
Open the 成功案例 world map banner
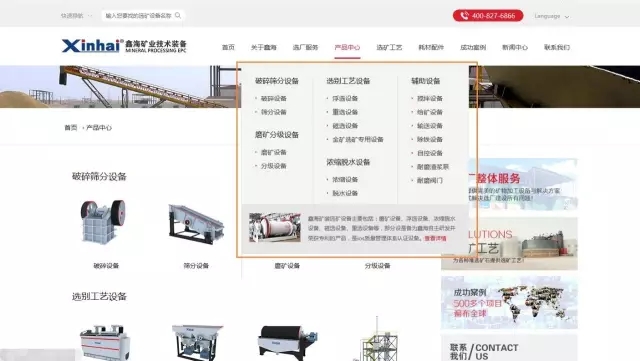[509, 302]
